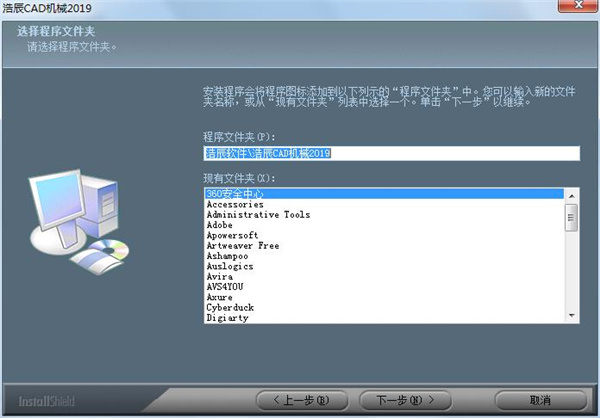The width and height of the screenshot is (600, 418).
Task: Pick Auslogics from folder list
Action: click(384, 266)
